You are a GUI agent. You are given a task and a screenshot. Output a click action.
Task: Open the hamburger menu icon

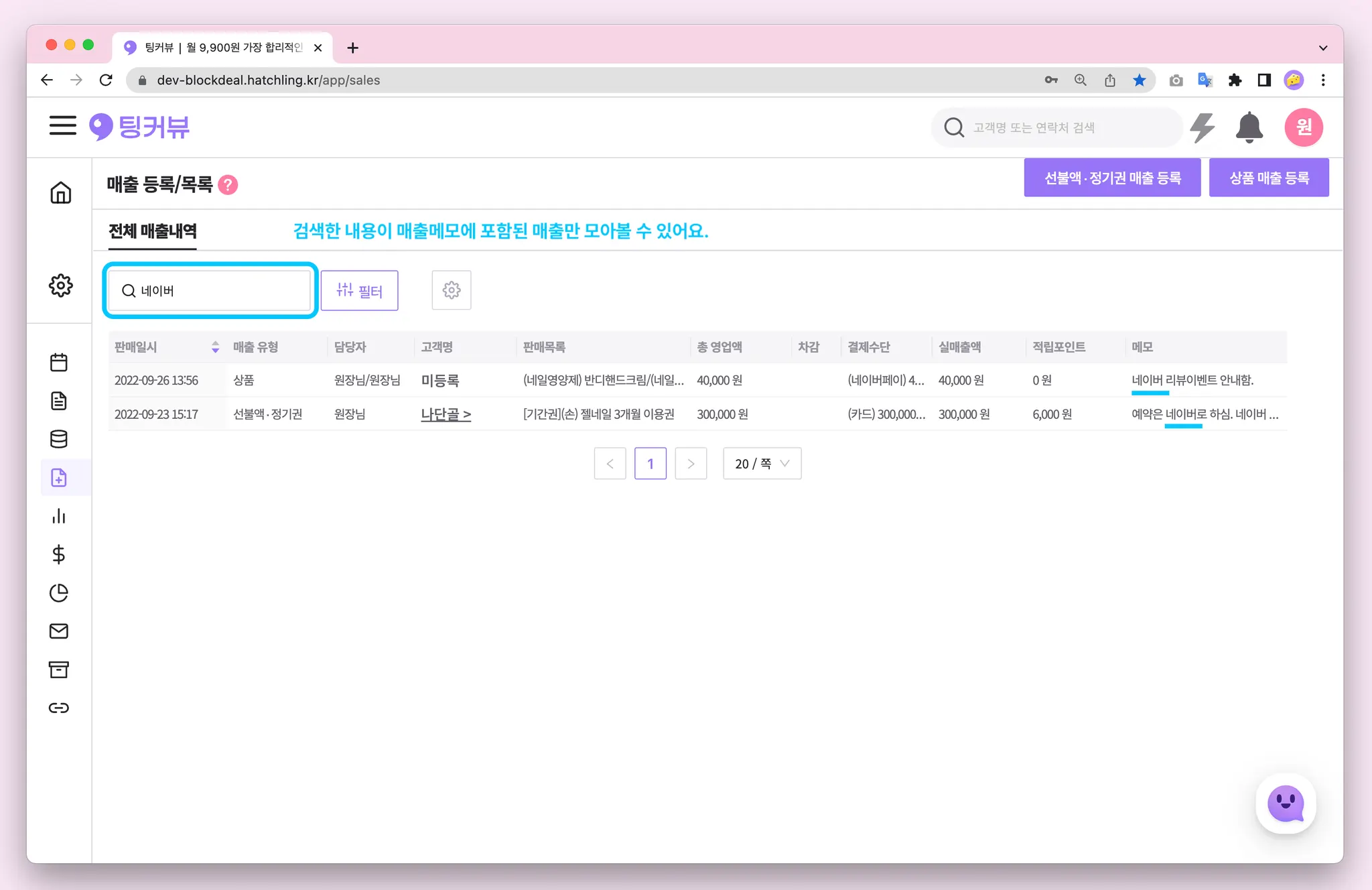click(62, 126)
